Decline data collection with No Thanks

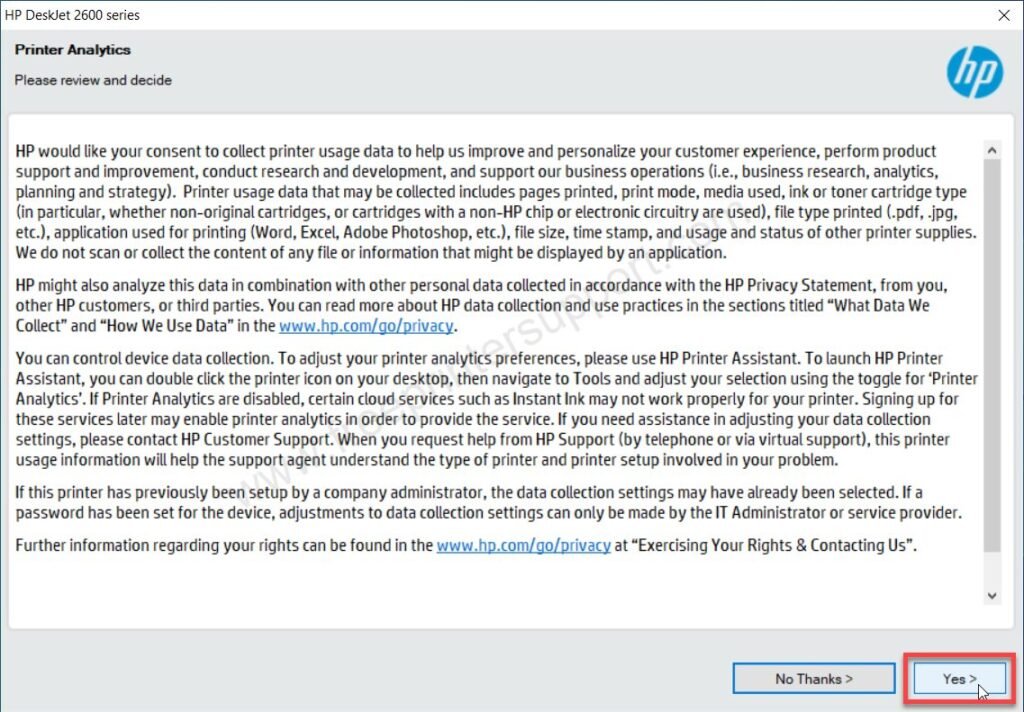[x=814, y=679]
